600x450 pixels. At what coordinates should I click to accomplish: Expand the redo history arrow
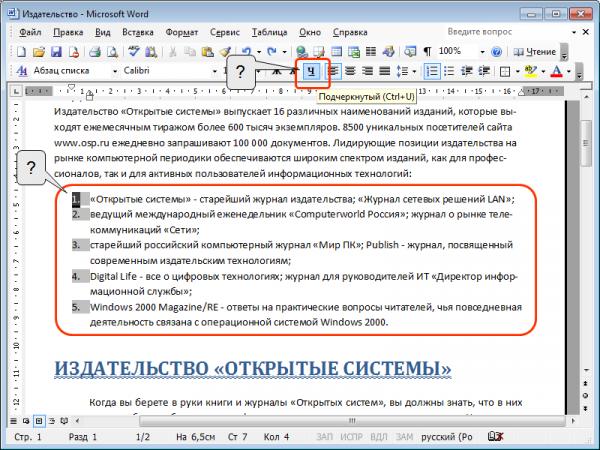point(284,52)
